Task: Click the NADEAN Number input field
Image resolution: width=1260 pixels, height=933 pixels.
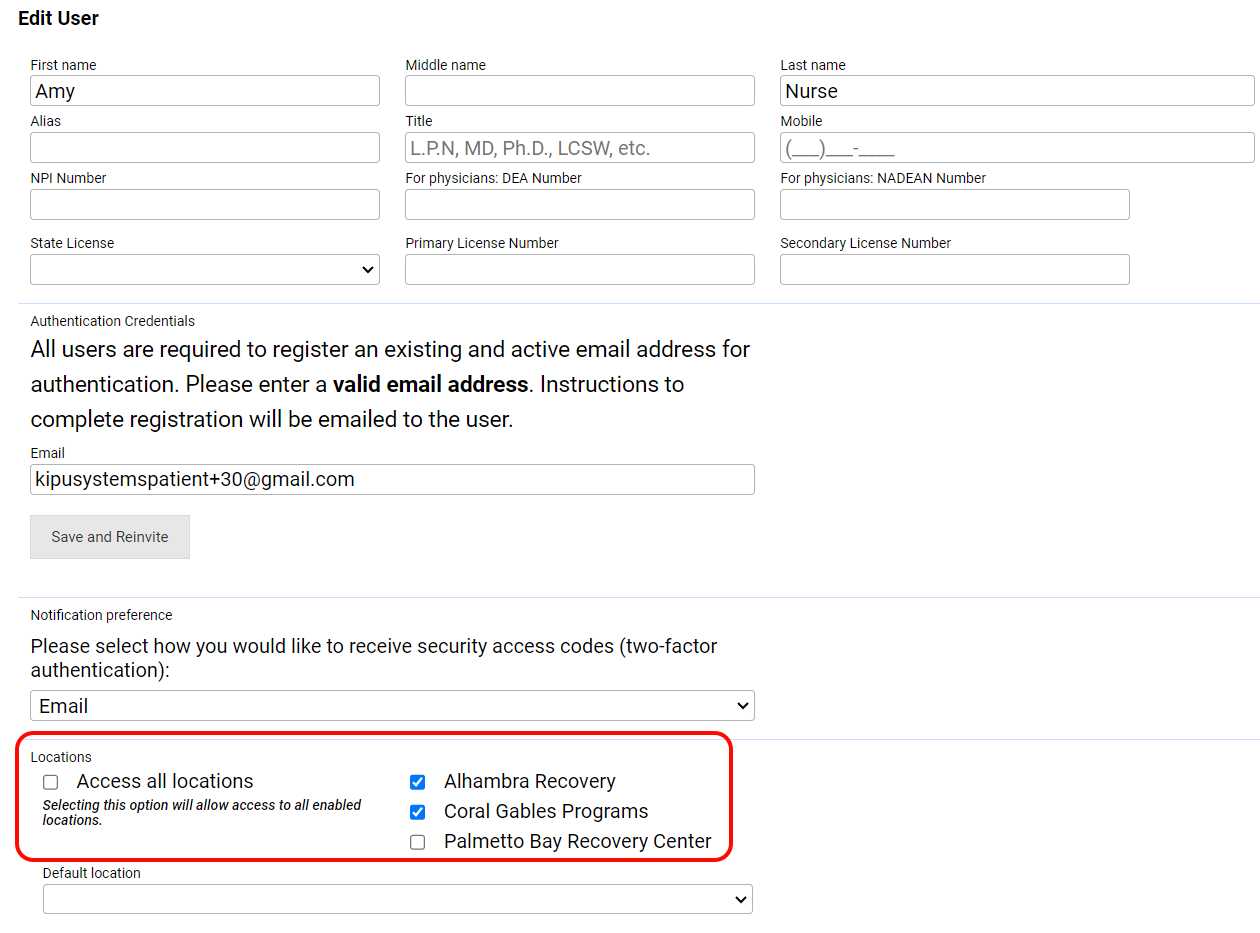Action: (954, 205)
